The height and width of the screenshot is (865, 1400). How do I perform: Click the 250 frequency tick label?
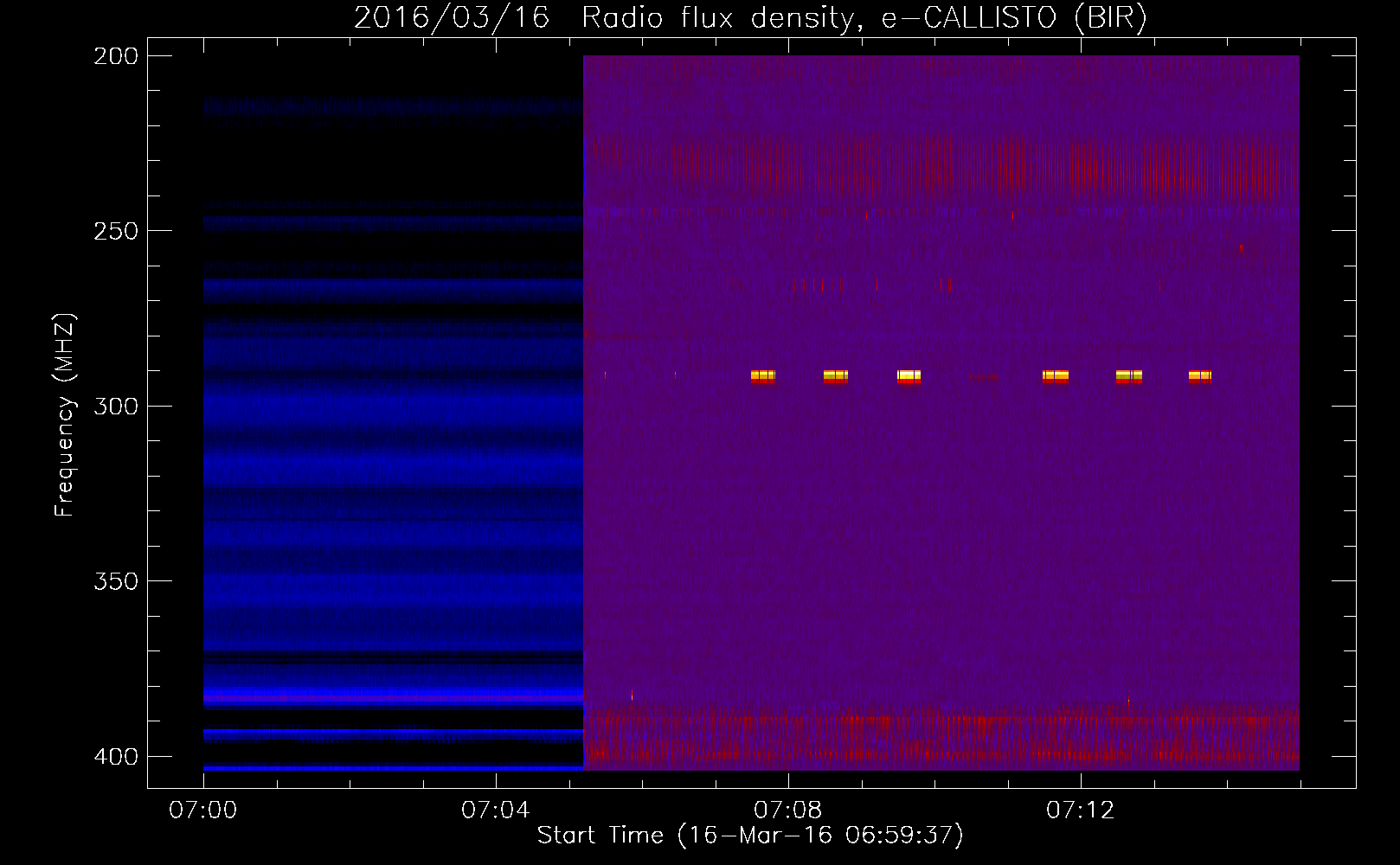click(x=116, y=231)
